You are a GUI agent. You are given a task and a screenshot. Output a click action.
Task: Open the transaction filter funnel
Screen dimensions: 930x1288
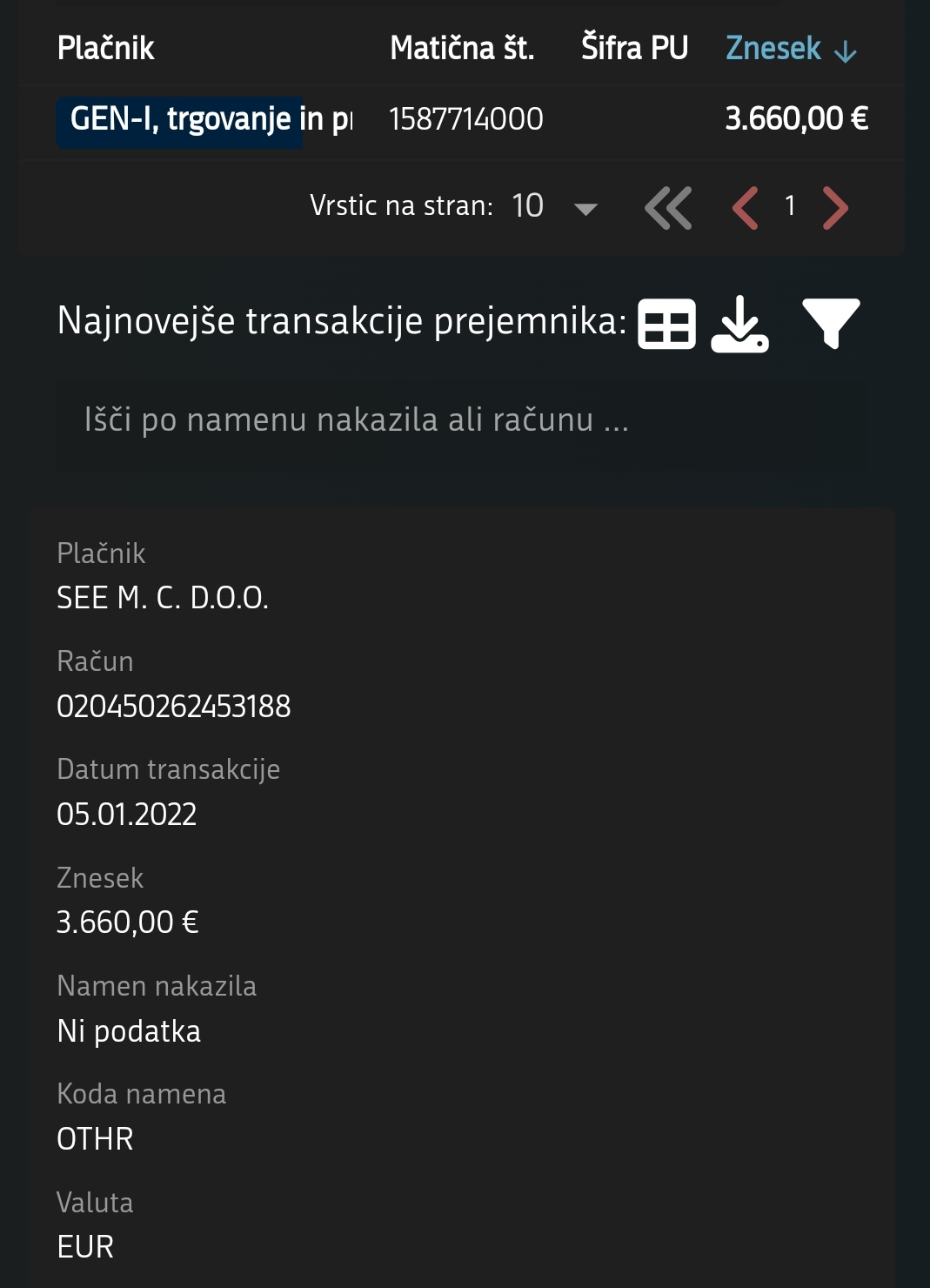pyautogui.click(x=831, y=324)
